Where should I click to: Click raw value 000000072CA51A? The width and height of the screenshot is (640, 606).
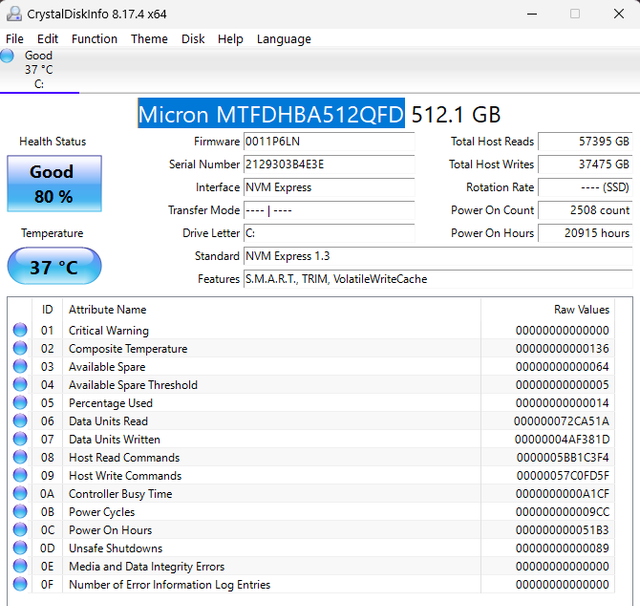tap(562, 421)
